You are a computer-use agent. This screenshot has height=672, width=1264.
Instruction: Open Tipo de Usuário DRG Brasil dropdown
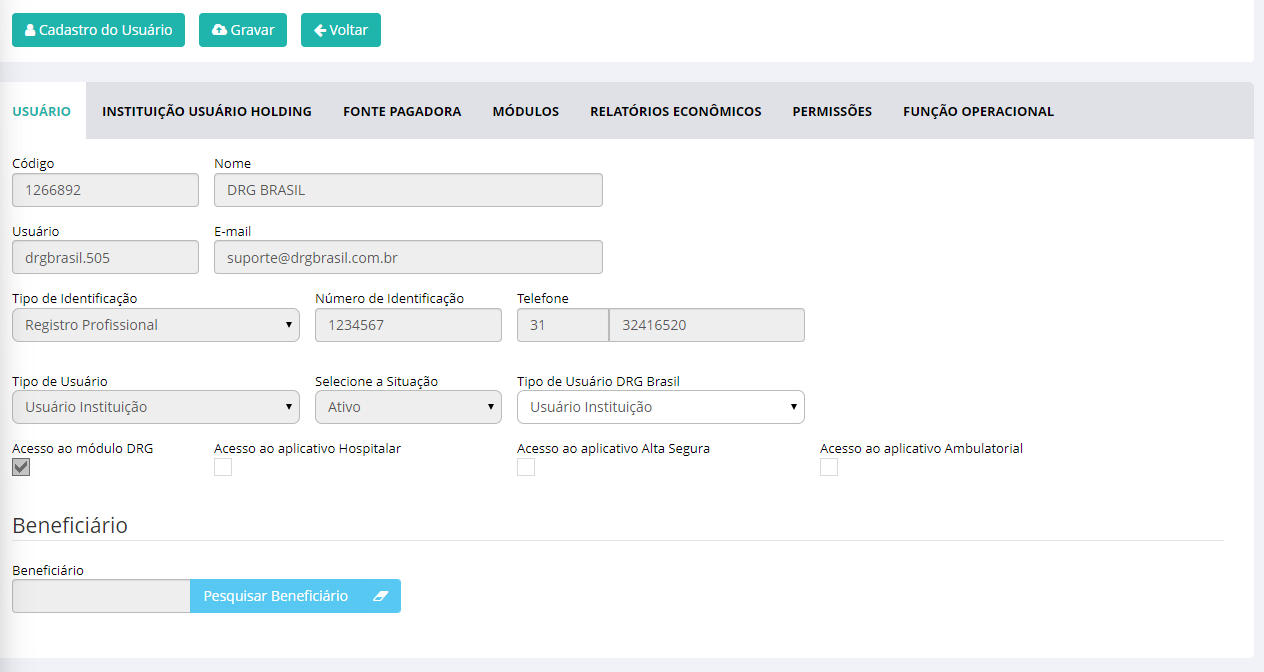[661, 407]
